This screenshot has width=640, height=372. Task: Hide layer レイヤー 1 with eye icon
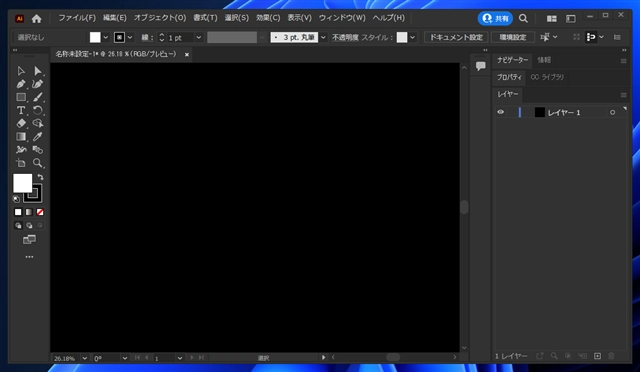500,112
